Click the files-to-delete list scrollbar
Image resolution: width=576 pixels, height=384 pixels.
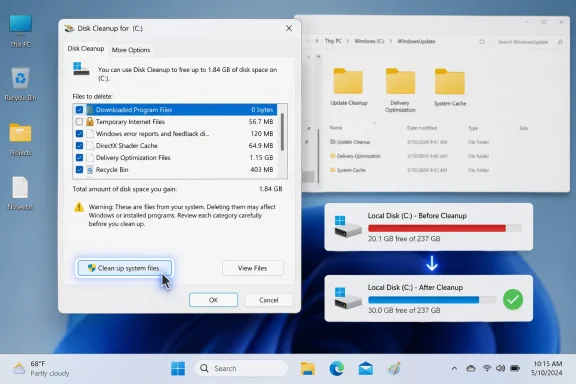282,132
